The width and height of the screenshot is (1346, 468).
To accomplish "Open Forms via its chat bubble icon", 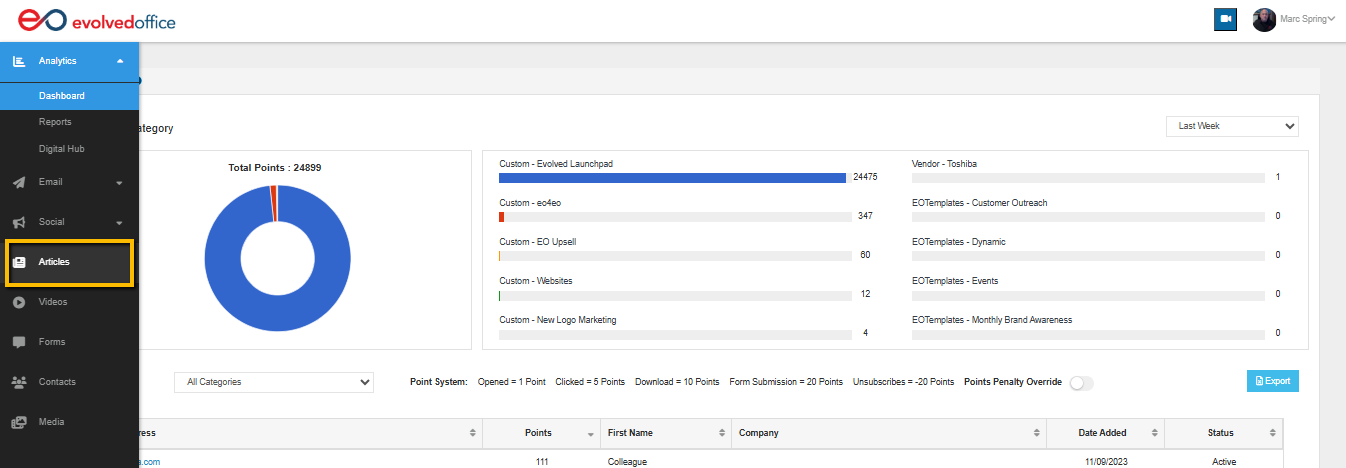I will click(18, 342).
